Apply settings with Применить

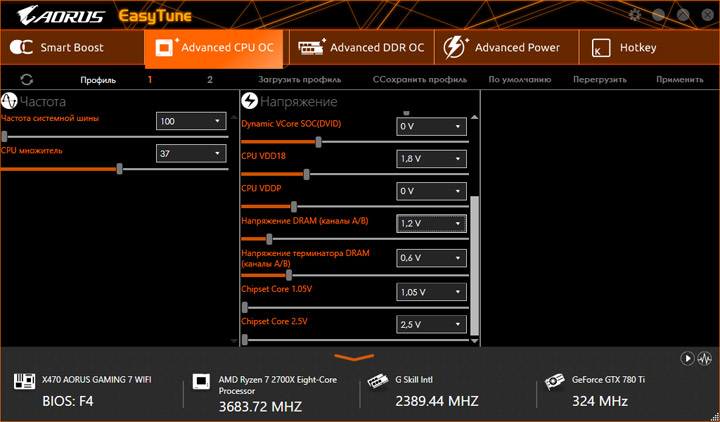(680, 79)
